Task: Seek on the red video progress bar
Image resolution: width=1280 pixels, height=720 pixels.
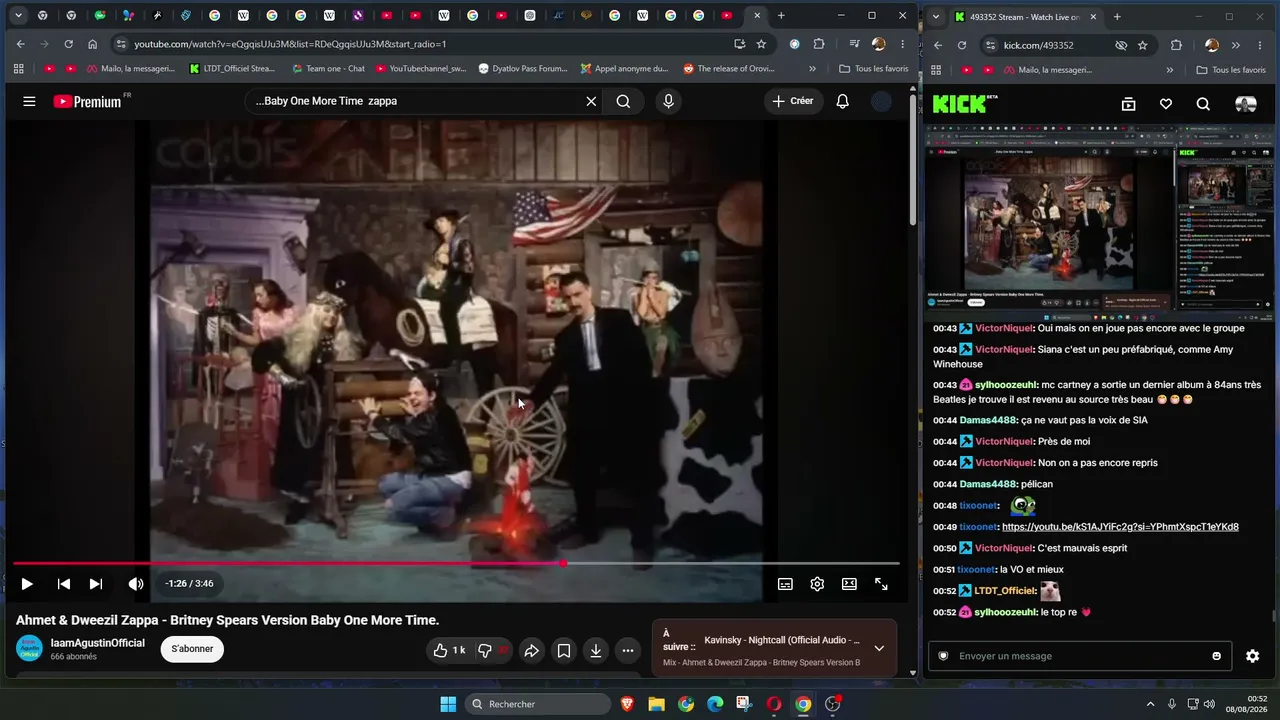Action: pyautogui.click(x=456, y=564)
